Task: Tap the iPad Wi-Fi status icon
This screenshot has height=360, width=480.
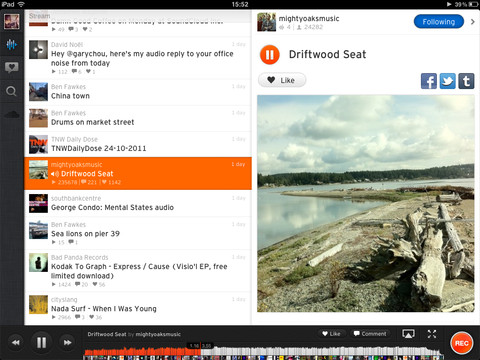Action: click(x=21, y=4)
